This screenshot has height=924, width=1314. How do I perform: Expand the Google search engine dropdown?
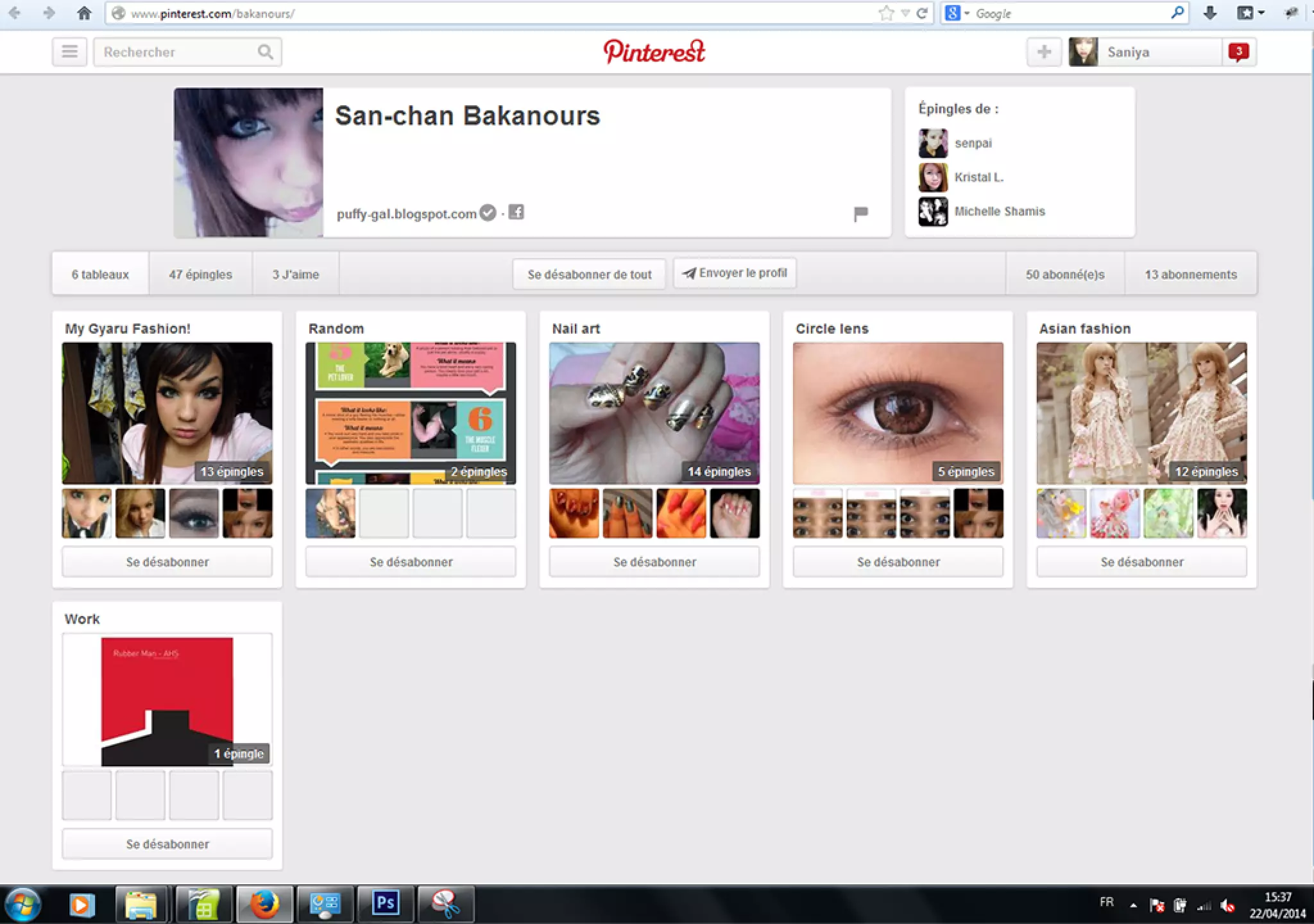[x=967, y=13]
